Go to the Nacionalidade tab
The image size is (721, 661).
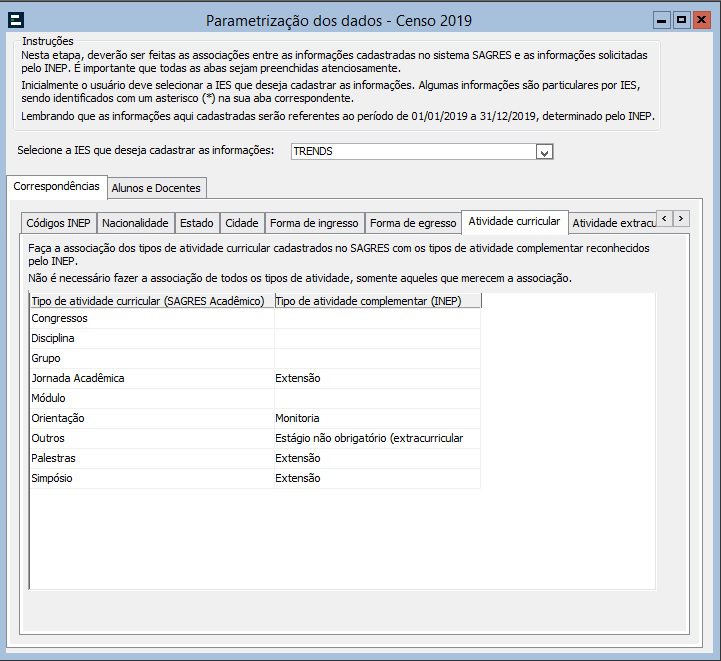[x=136, y=223]
